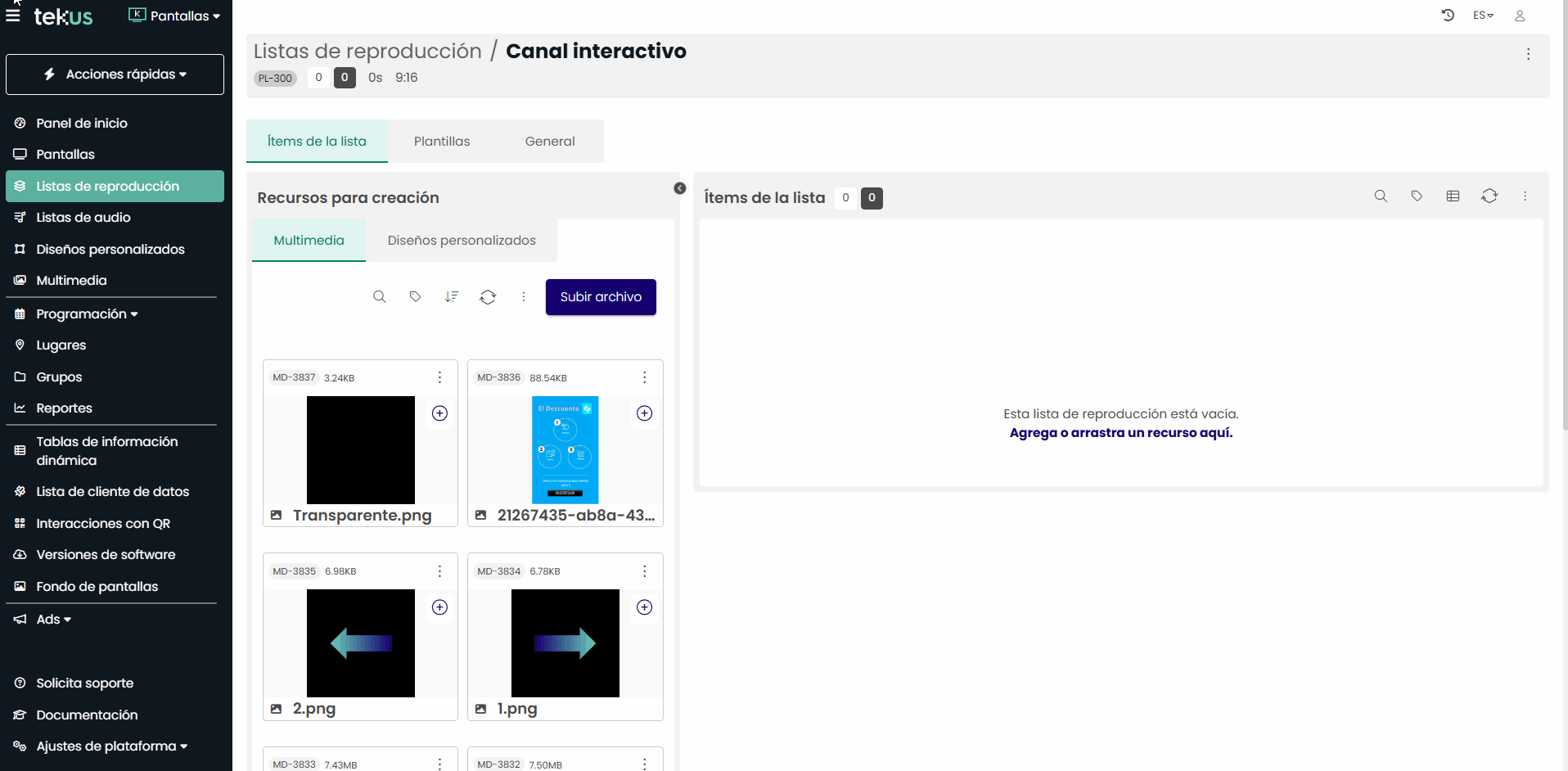This screenshot has width=1568, height=771.
Task: Switch to the Plantillas tab
Action: pyautogui.click(x=442, y=142)
